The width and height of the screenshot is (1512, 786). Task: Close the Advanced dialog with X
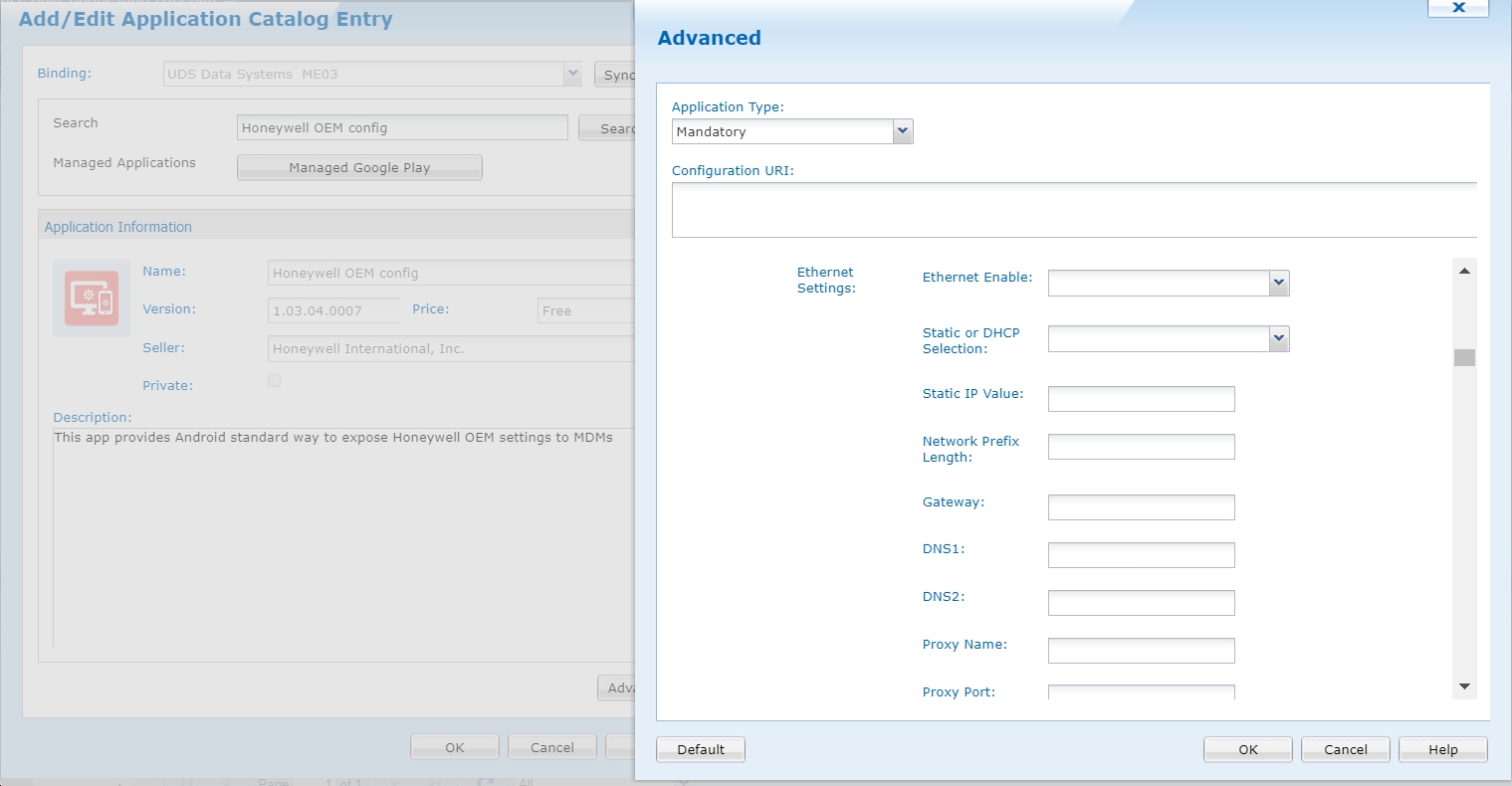pos(1457,8)
